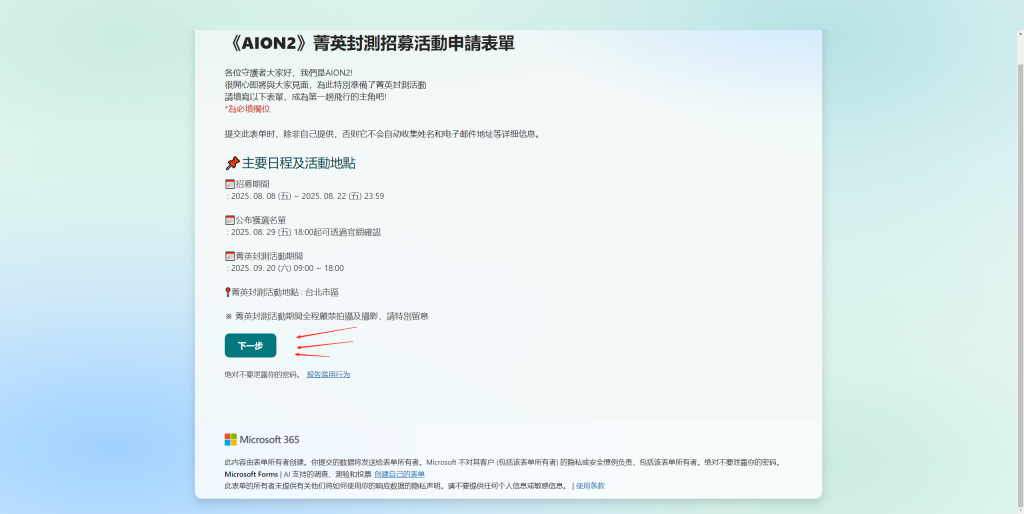Click the text 绝对不要泄露你的密码 below 下一步

262,374
